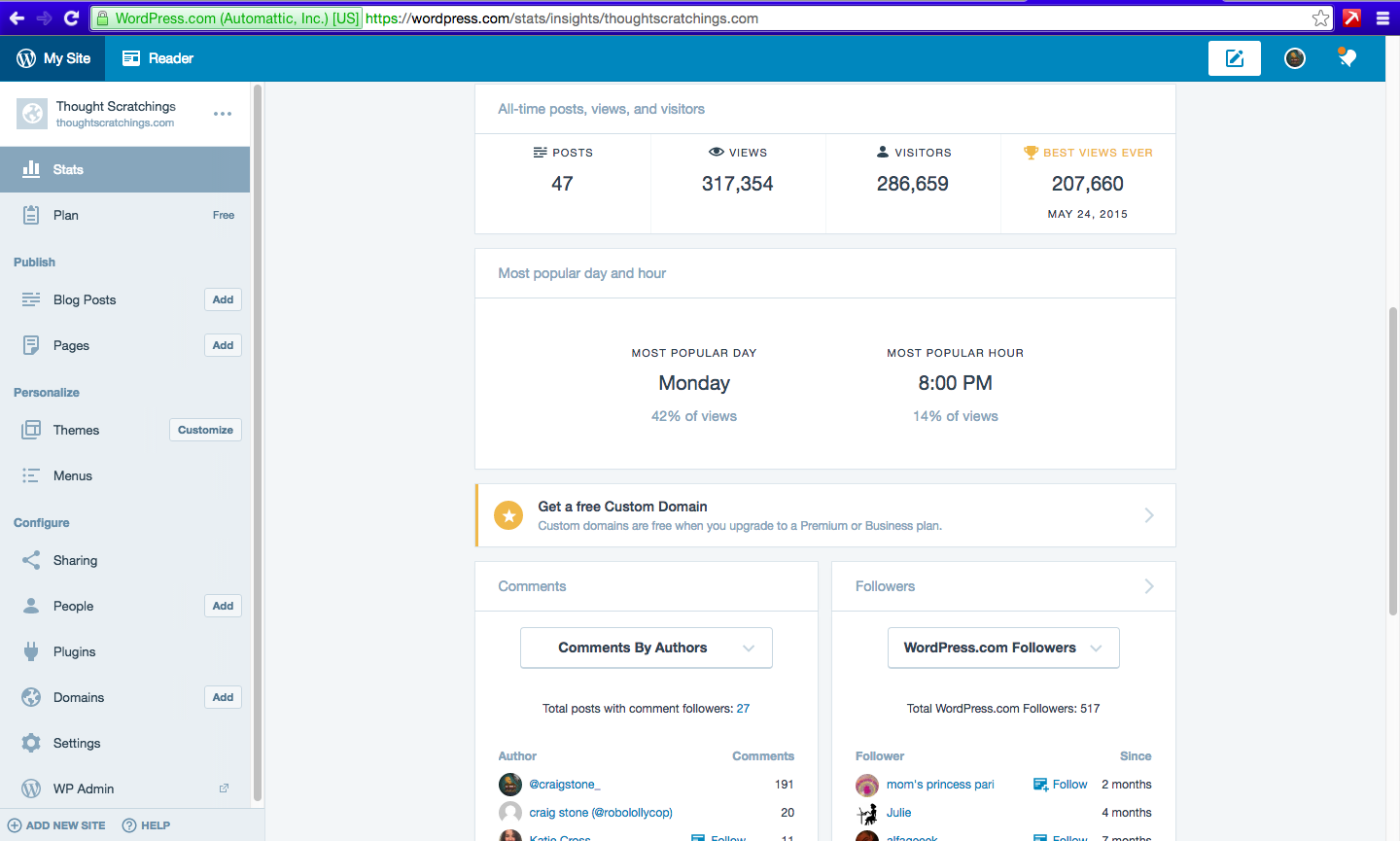The image size is (1400, 841).
Task: Click the Themes icon in sidebar
Action: [31, 430]
